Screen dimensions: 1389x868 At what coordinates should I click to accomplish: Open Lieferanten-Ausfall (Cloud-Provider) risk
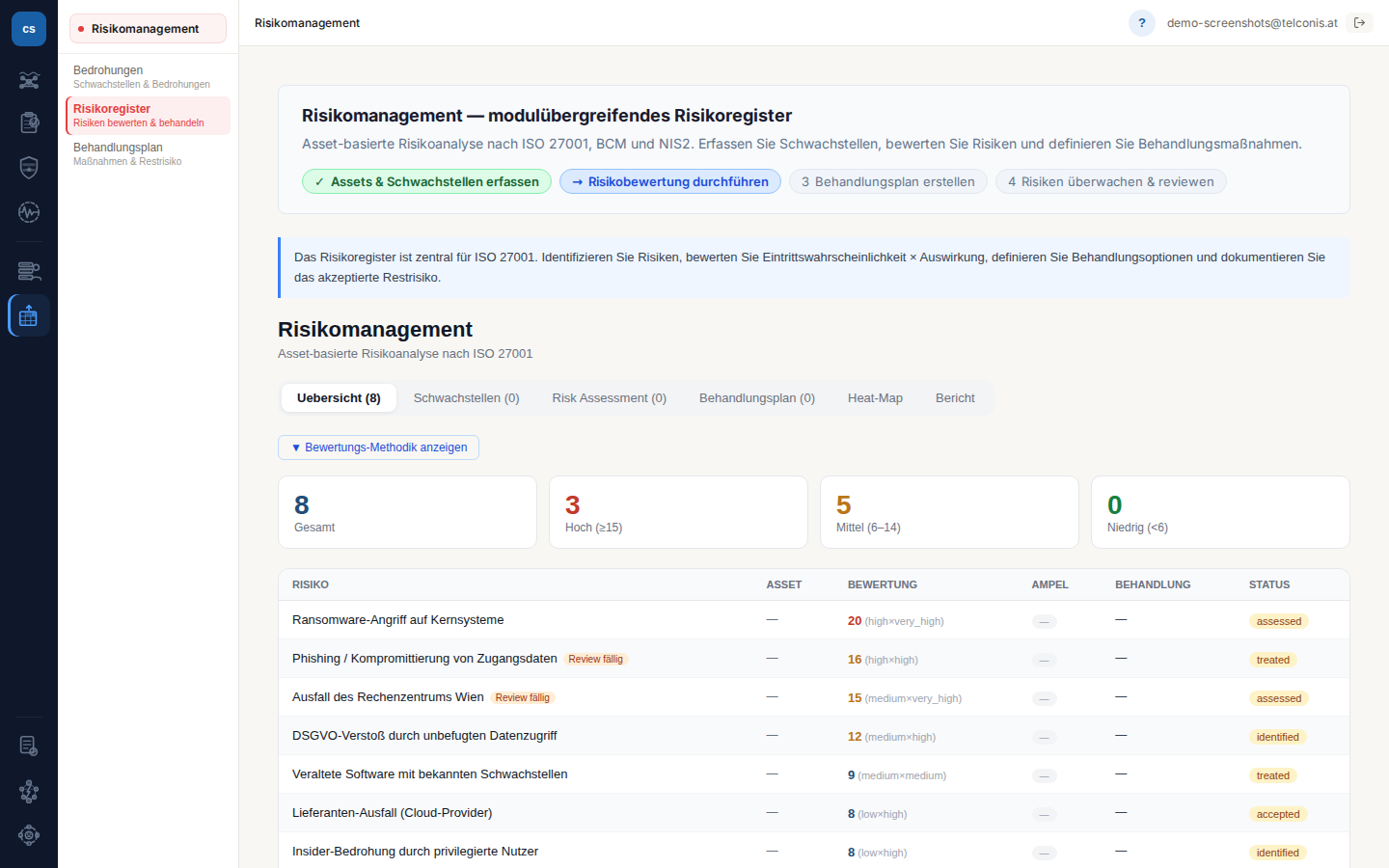pos(392,813)
